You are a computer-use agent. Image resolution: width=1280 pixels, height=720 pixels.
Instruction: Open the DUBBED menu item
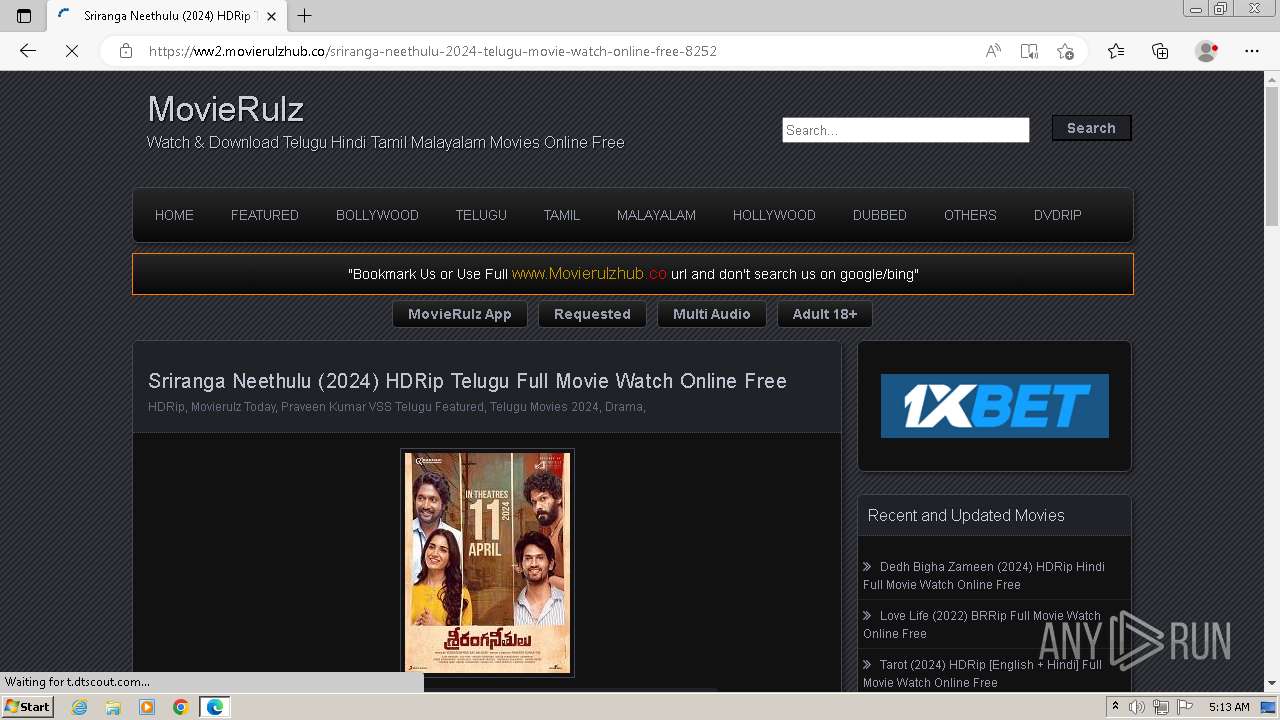pos(880,215)
